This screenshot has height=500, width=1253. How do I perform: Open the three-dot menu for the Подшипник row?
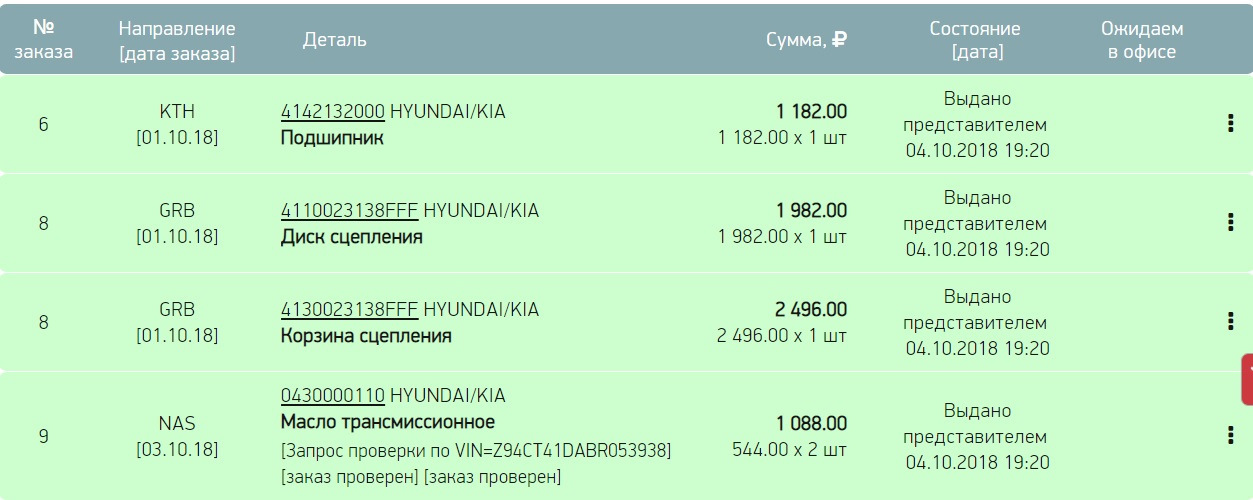[1230, 124]
